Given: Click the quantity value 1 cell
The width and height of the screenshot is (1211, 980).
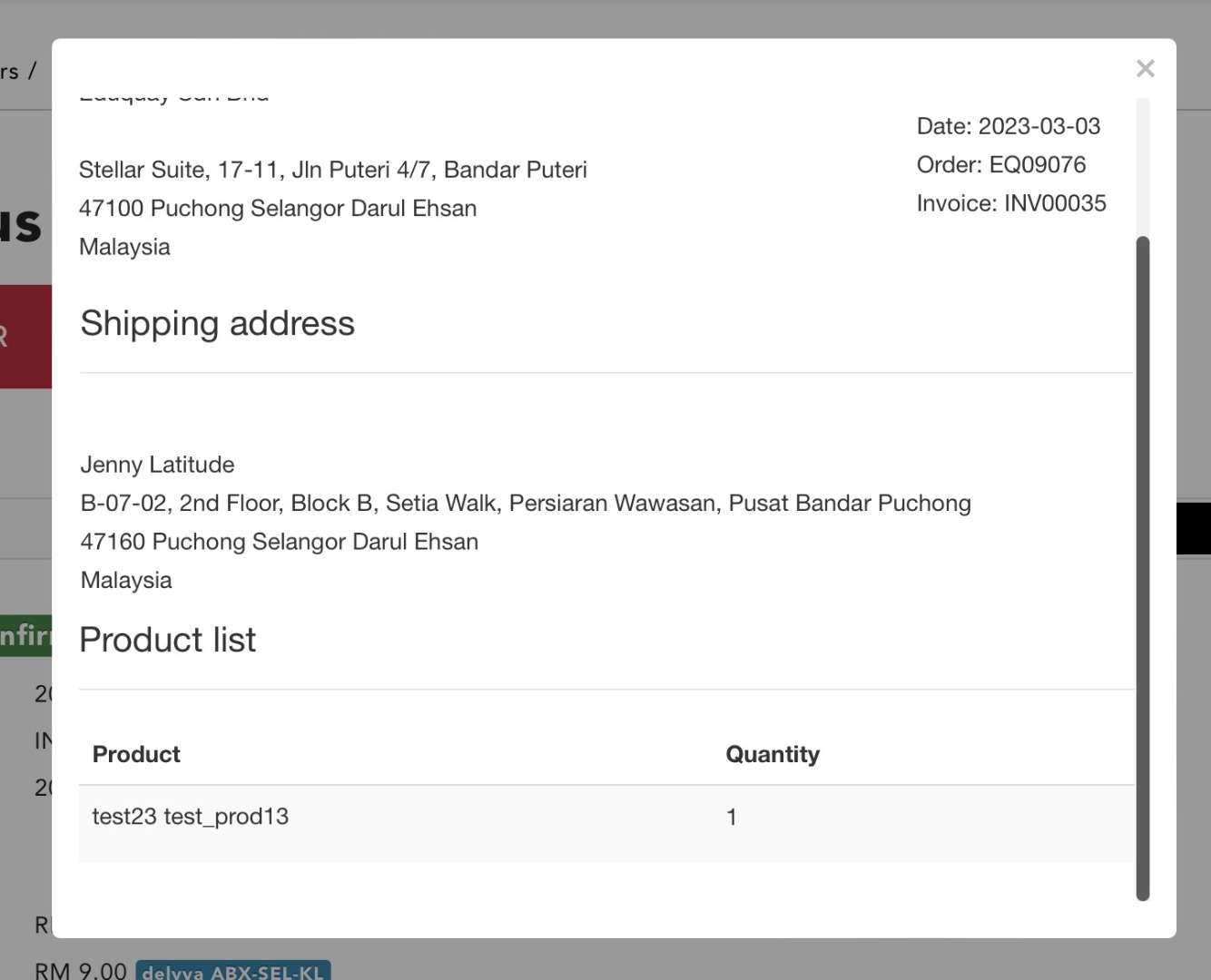Looking at the screenshot, I should click(731, 817).
